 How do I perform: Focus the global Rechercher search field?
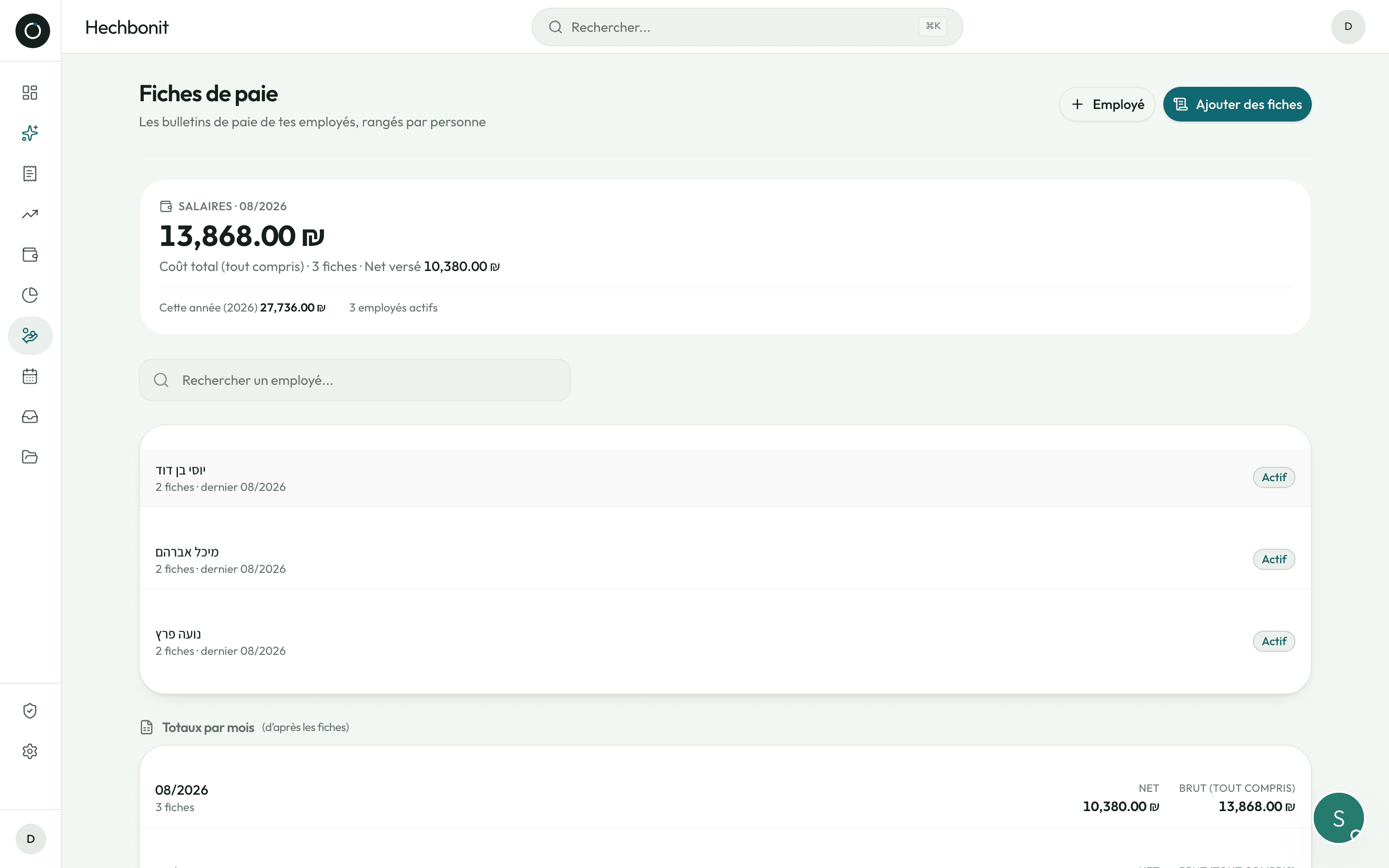747,27
